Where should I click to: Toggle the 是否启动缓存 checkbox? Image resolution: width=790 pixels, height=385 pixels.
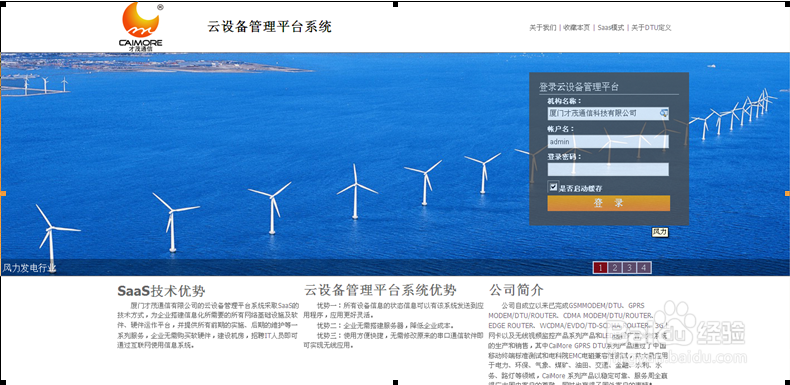pos(554,187)
